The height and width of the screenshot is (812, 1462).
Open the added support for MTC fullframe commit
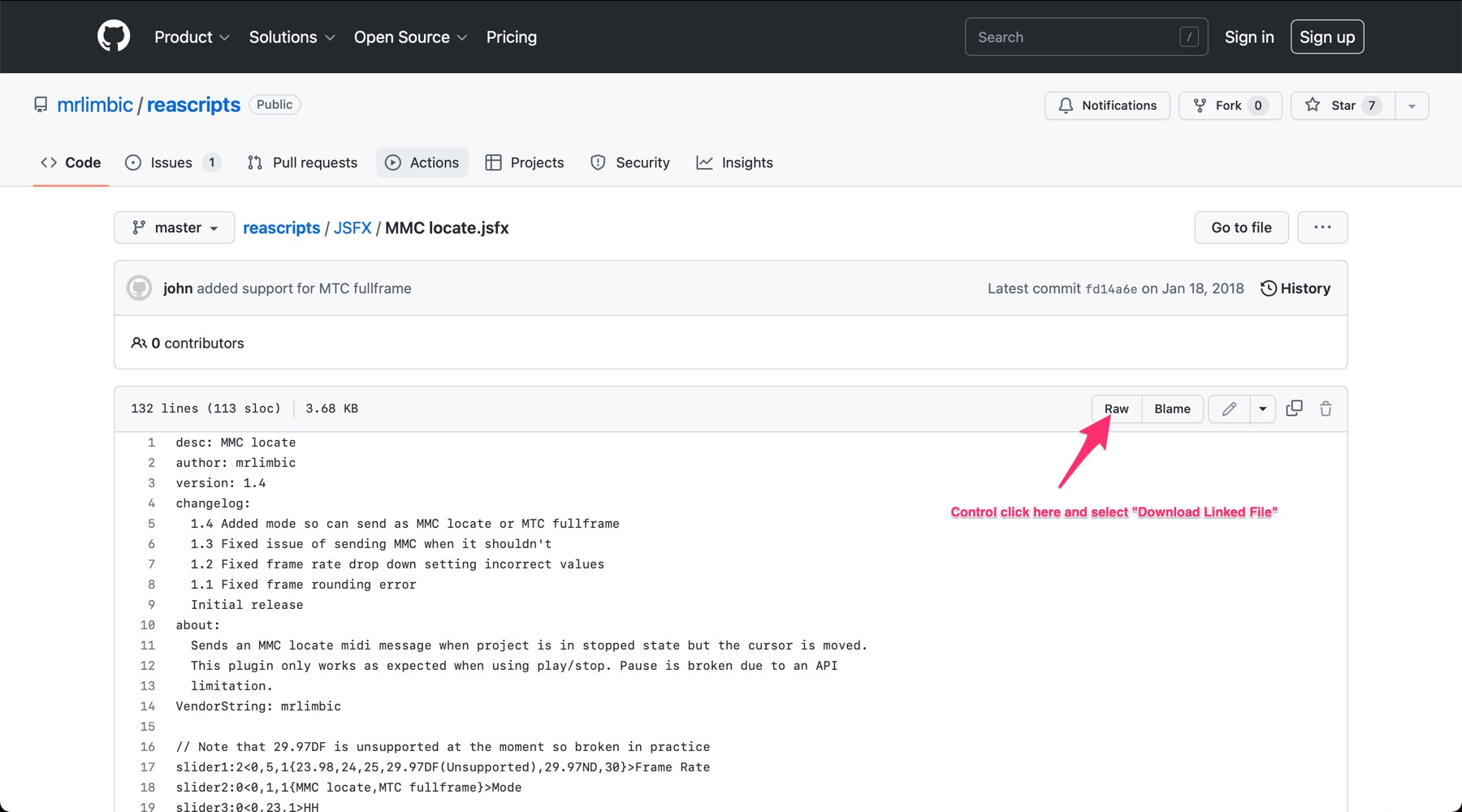[x=304, y=288]
